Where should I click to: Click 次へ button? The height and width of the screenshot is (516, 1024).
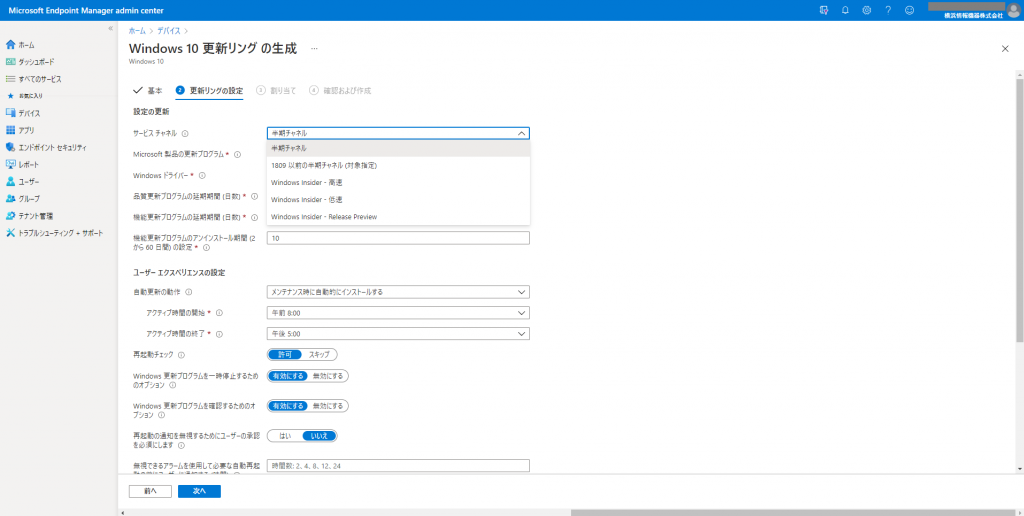[x=199, y=491]
